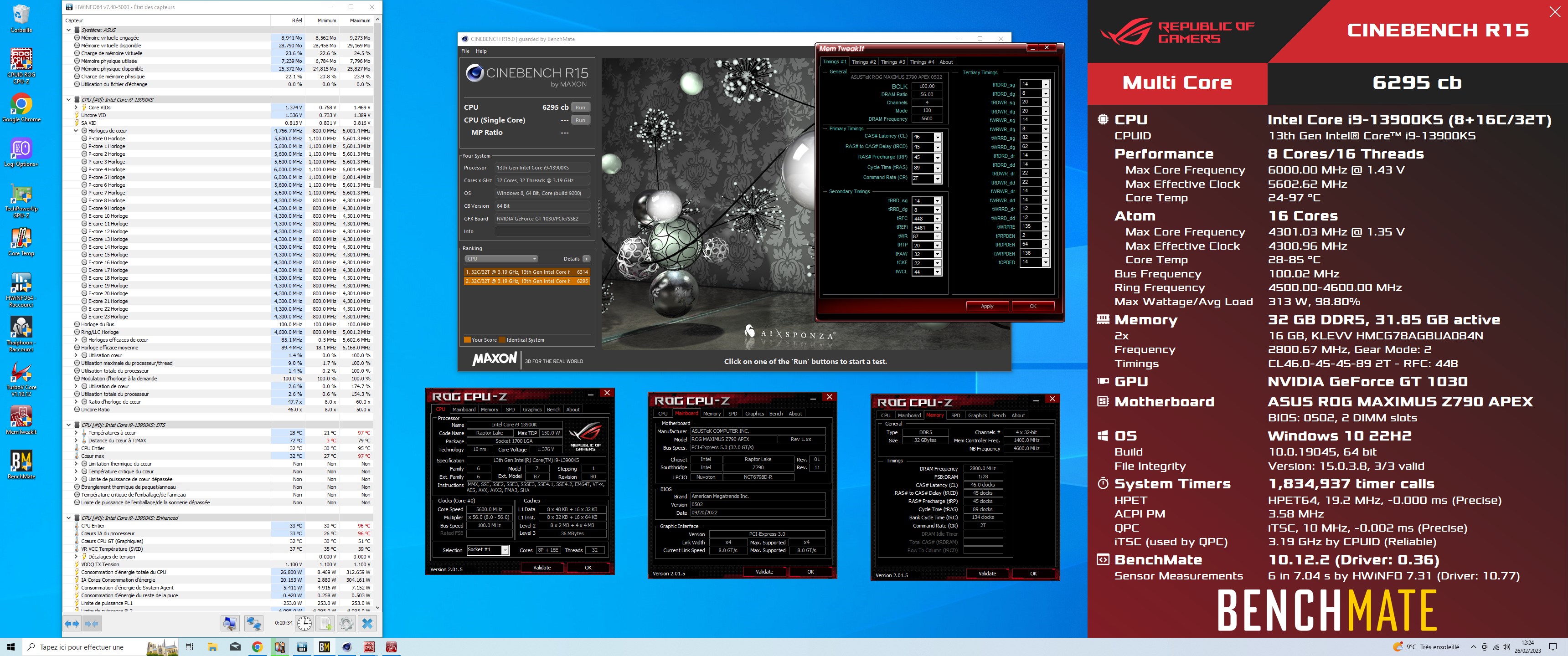Open Google Chrome desktop icon
The width and height of the screenshot is (1568, 656).
(21, 108)
